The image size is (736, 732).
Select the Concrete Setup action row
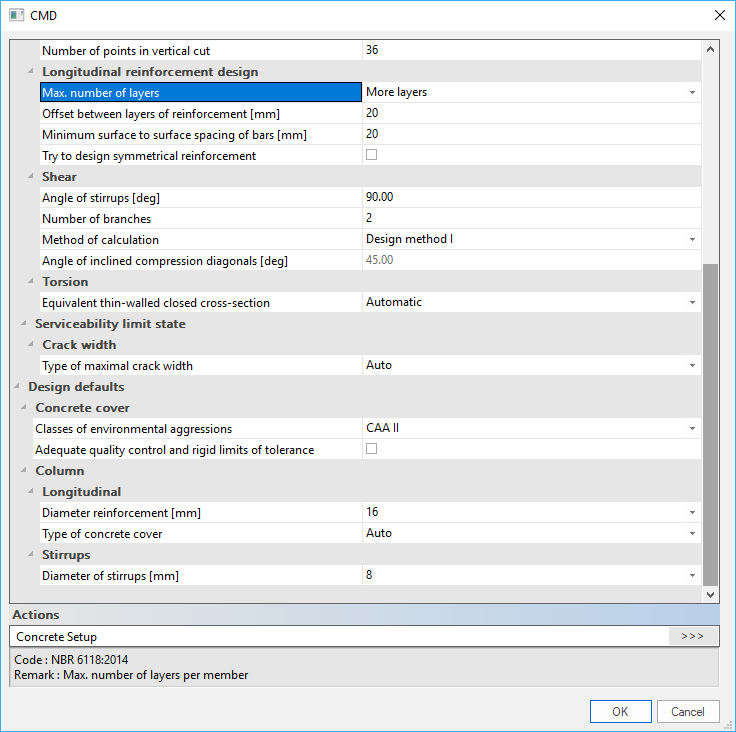338,636
